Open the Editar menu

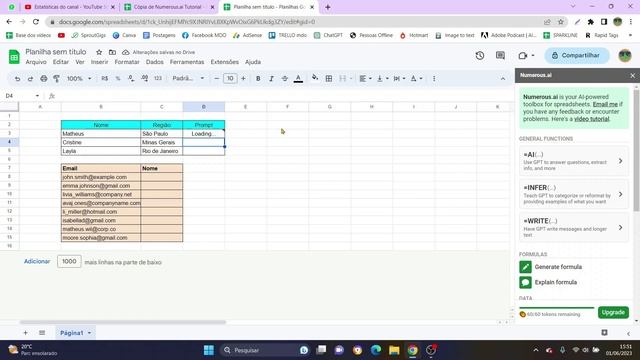(x=60, y=62)
